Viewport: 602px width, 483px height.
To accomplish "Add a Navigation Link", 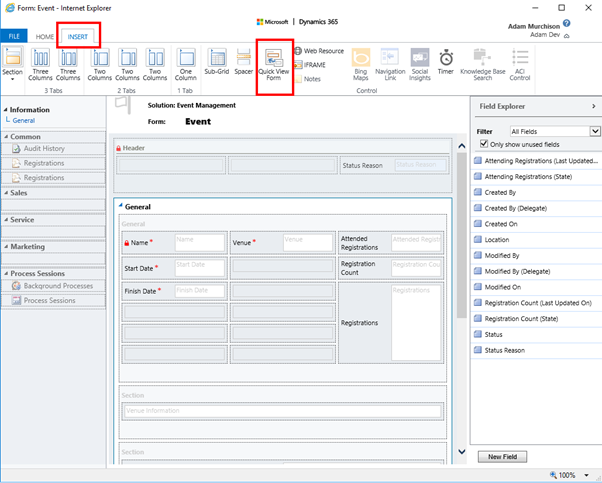I will 390,64.
